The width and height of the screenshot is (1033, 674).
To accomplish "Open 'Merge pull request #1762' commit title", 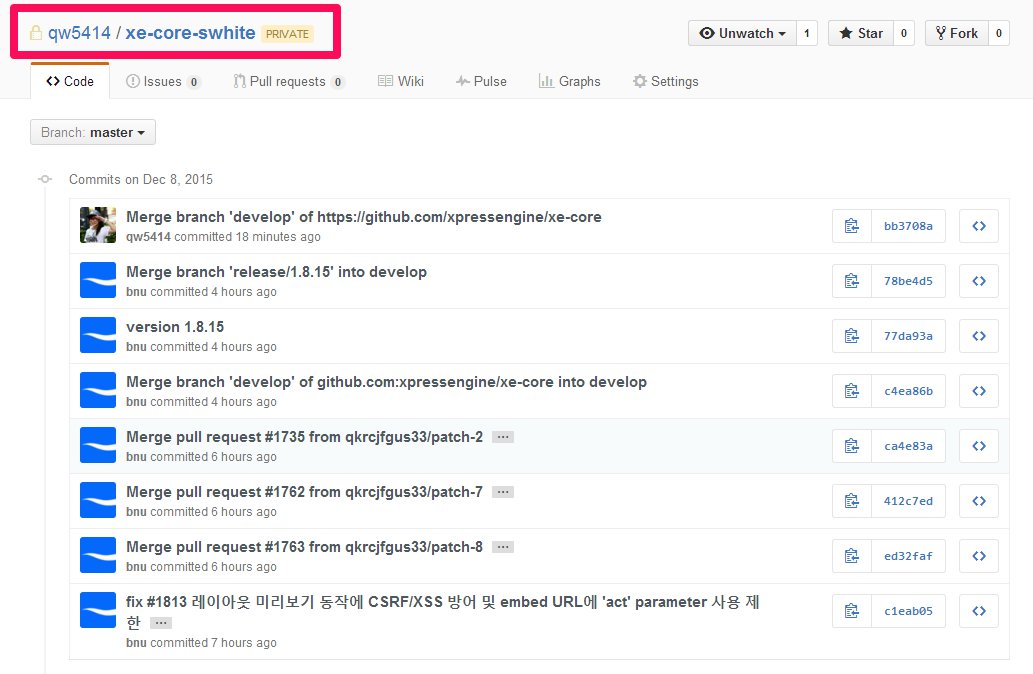I will coord(304,492).
